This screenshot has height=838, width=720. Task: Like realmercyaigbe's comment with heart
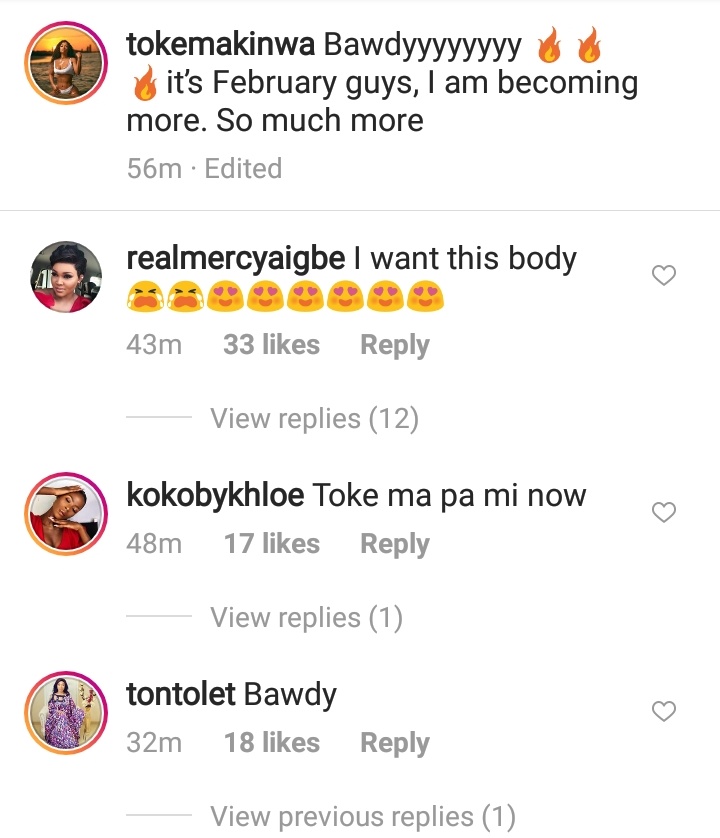click(664, 276)
